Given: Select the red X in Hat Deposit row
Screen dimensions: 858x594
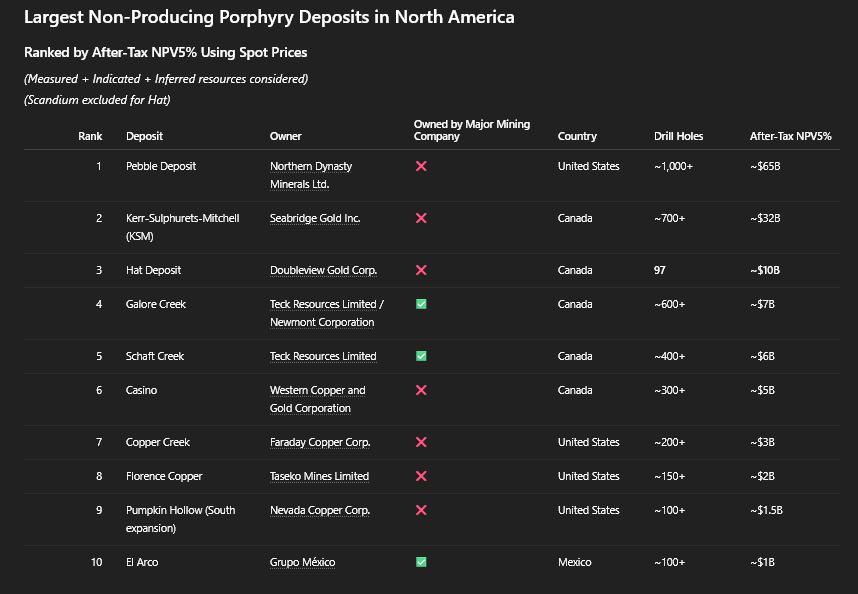Looking at the screenshot, I should coord(421,270).
